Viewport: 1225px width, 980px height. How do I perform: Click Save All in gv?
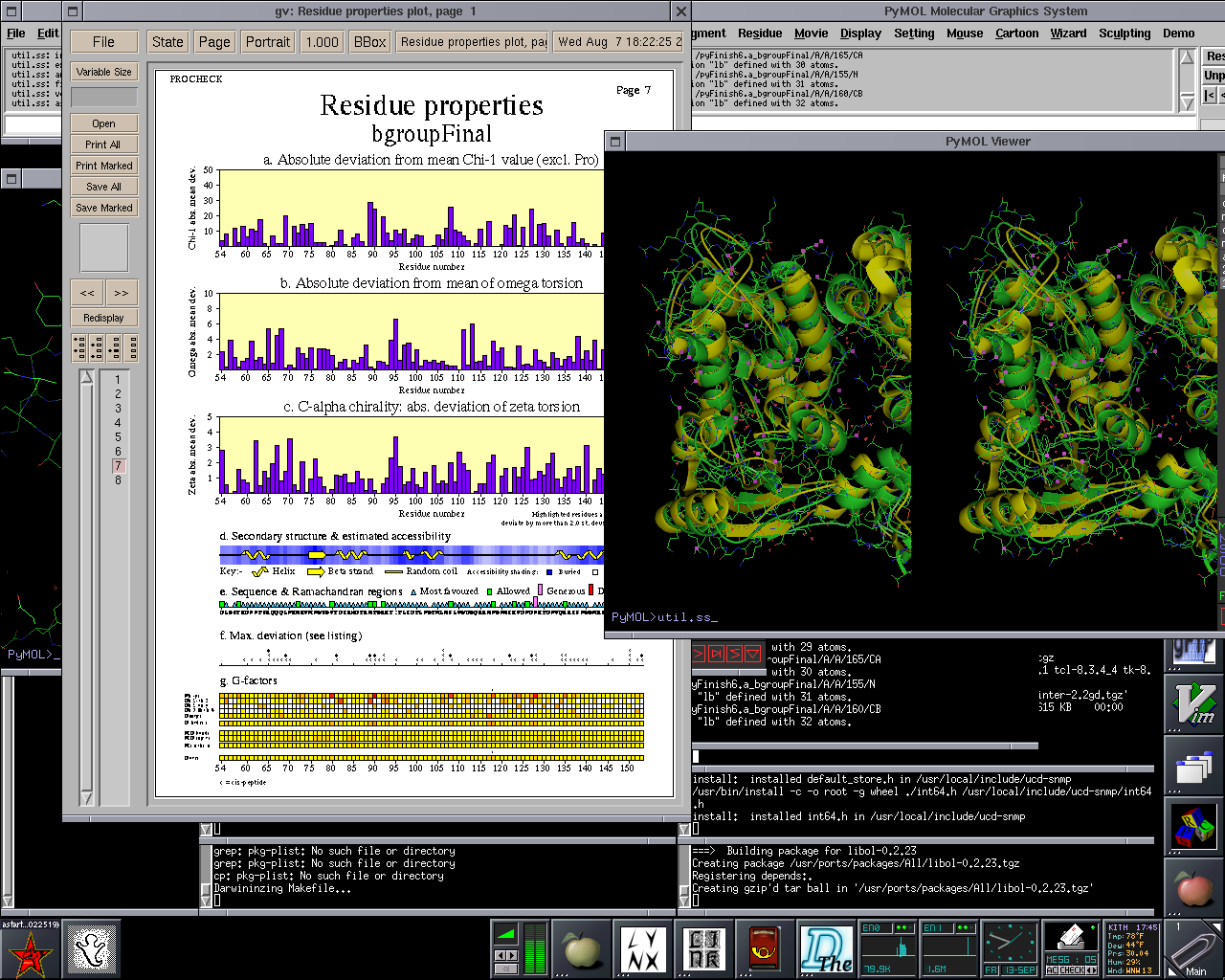pyautogui.click(x=103, y=187)
